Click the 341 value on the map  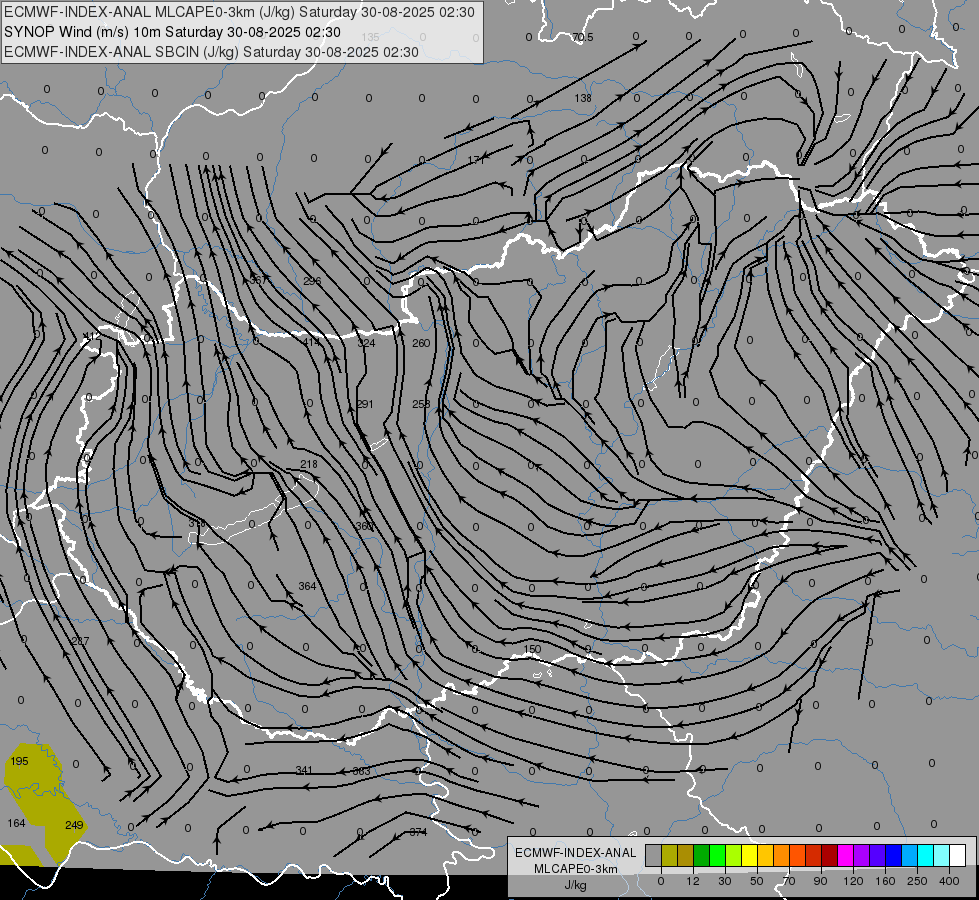pyautogui.click(x=304, y=770)
